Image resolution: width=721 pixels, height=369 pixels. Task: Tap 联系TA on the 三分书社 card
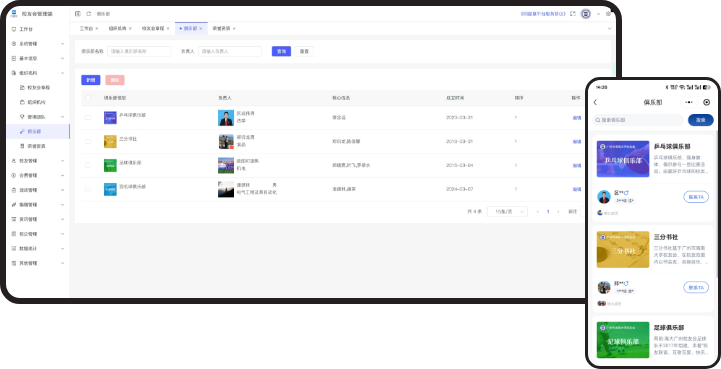pos(696,287)
